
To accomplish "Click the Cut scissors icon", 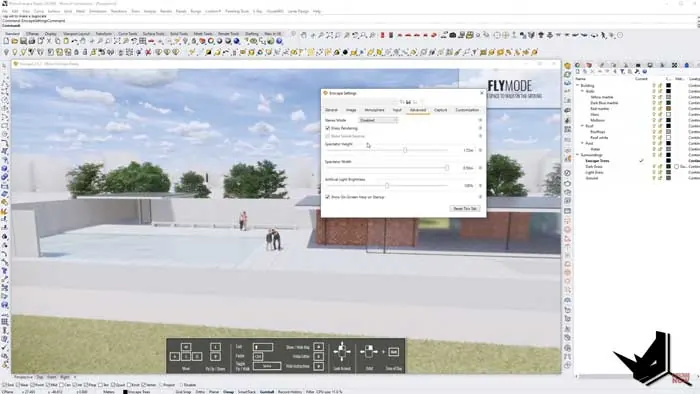I will pos(49,41).
